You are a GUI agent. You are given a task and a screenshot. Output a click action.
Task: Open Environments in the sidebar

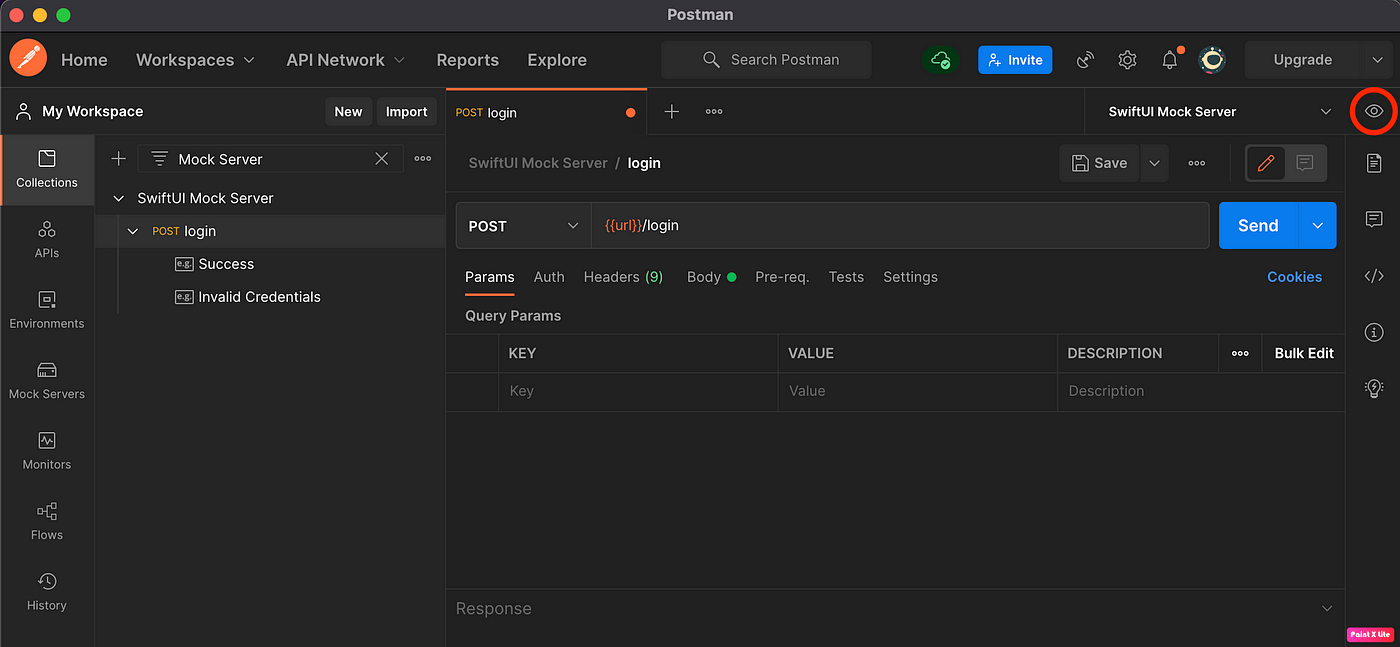47,310
